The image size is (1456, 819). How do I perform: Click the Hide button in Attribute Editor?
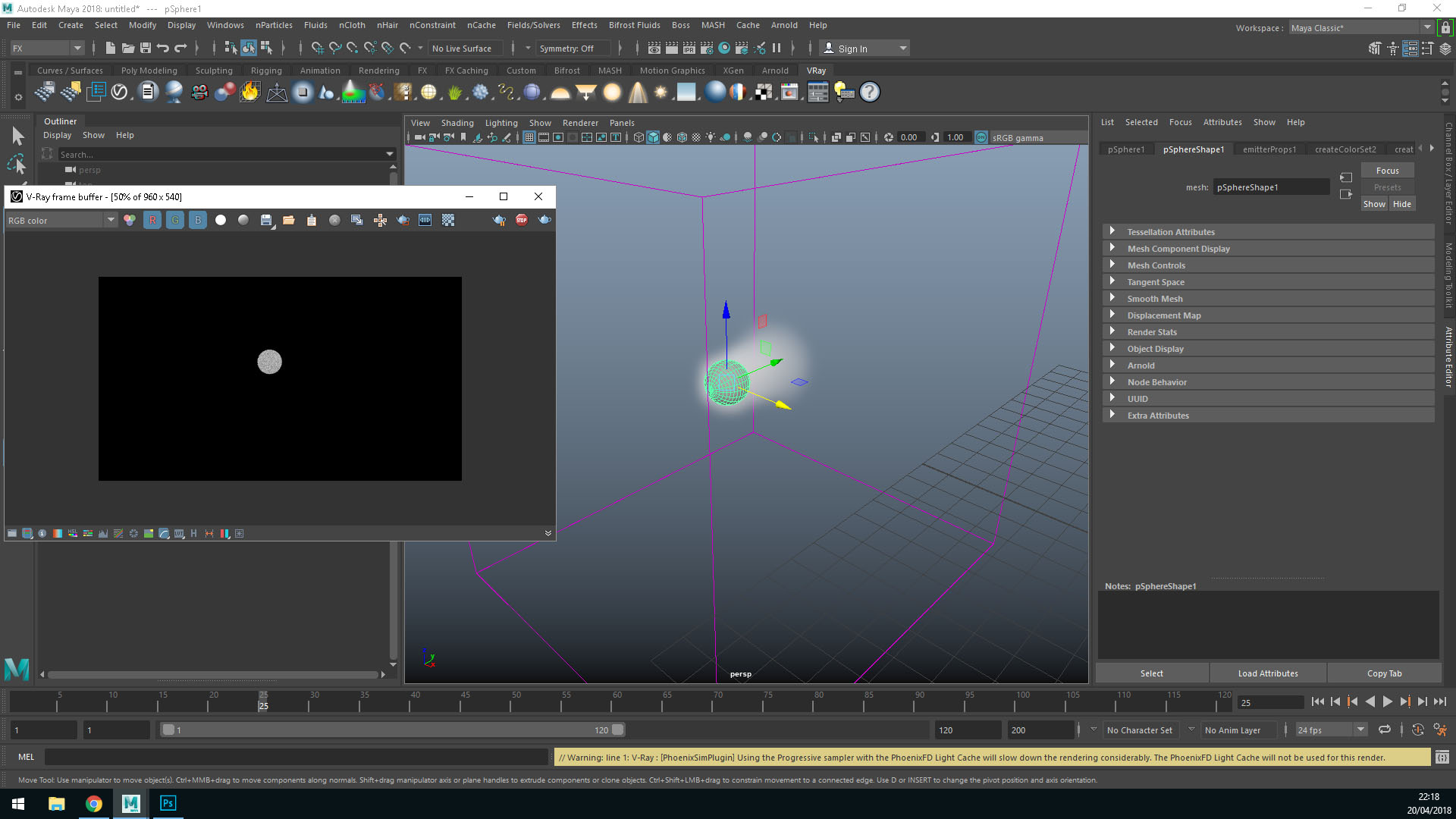click(x=1402, y=204)
